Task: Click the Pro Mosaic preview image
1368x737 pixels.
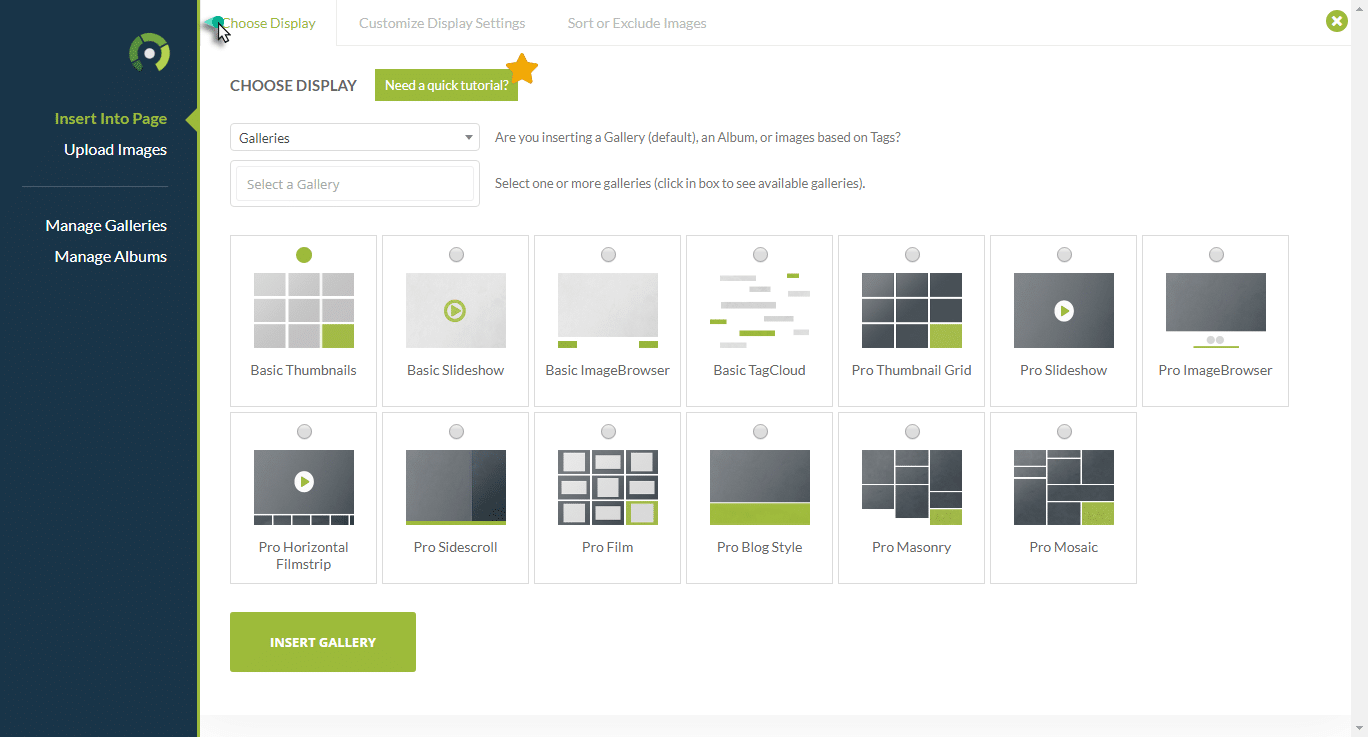Action: click(1064, 487)
